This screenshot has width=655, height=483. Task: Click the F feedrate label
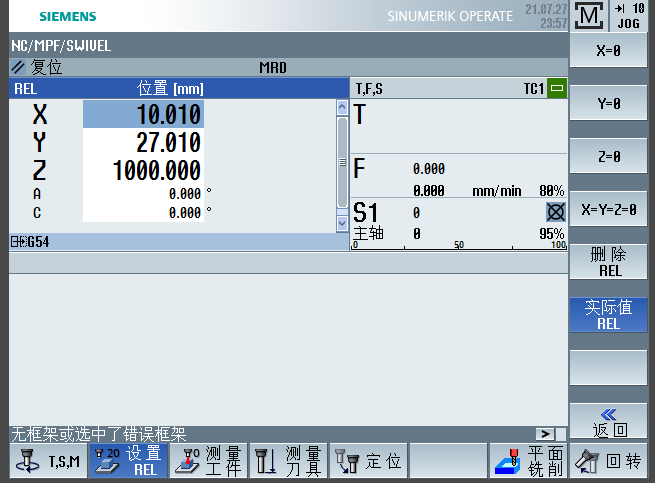[x=359, y=168]
